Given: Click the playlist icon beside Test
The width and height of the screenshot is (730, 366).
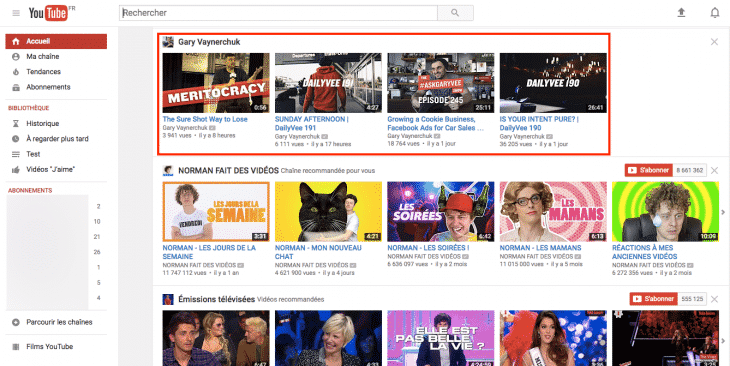Looking at the screenshot, I should (x=16, y=154).
